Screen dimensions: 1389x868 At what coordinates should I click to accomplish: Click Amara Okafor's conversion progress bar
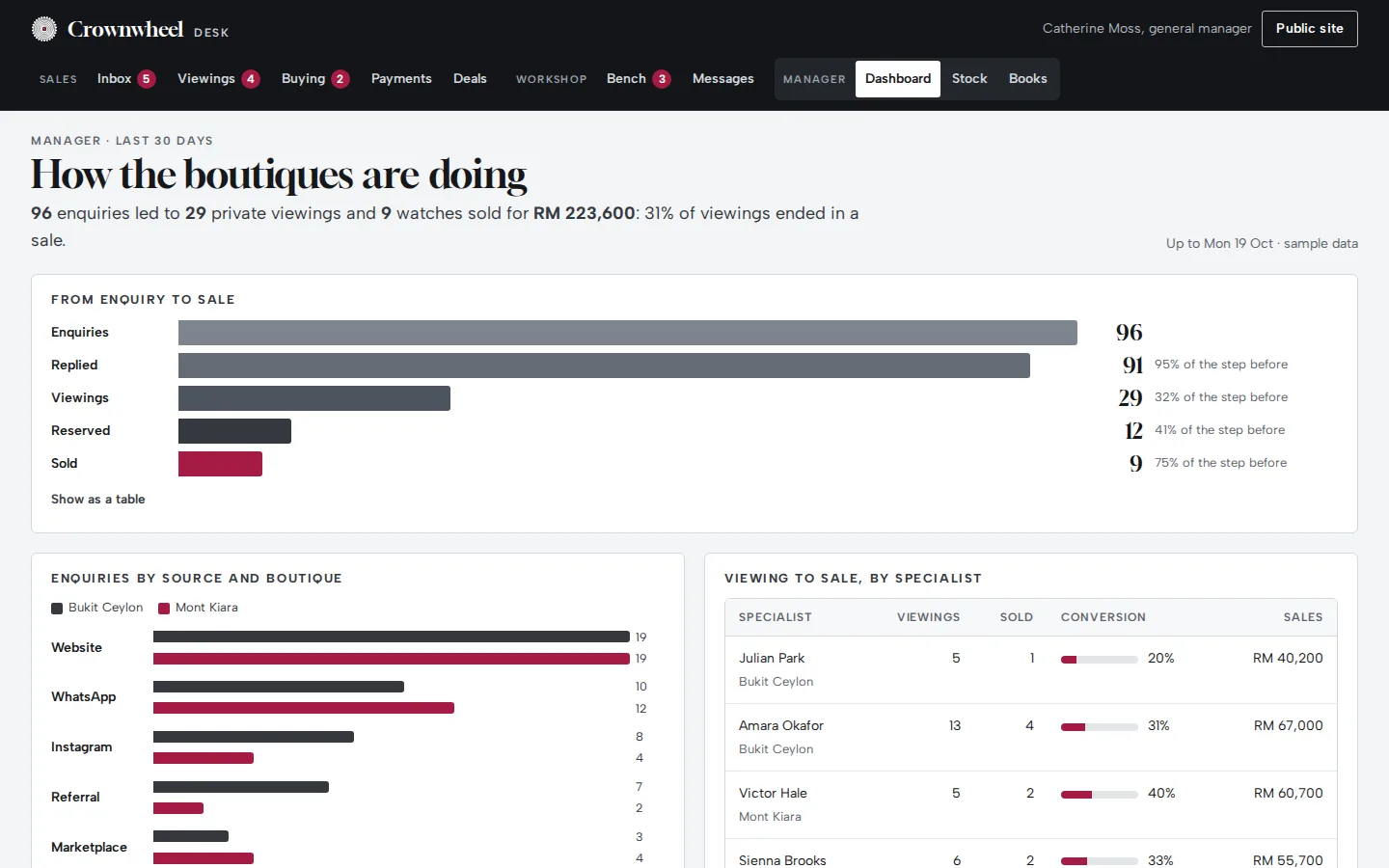tap(1100, 727)
